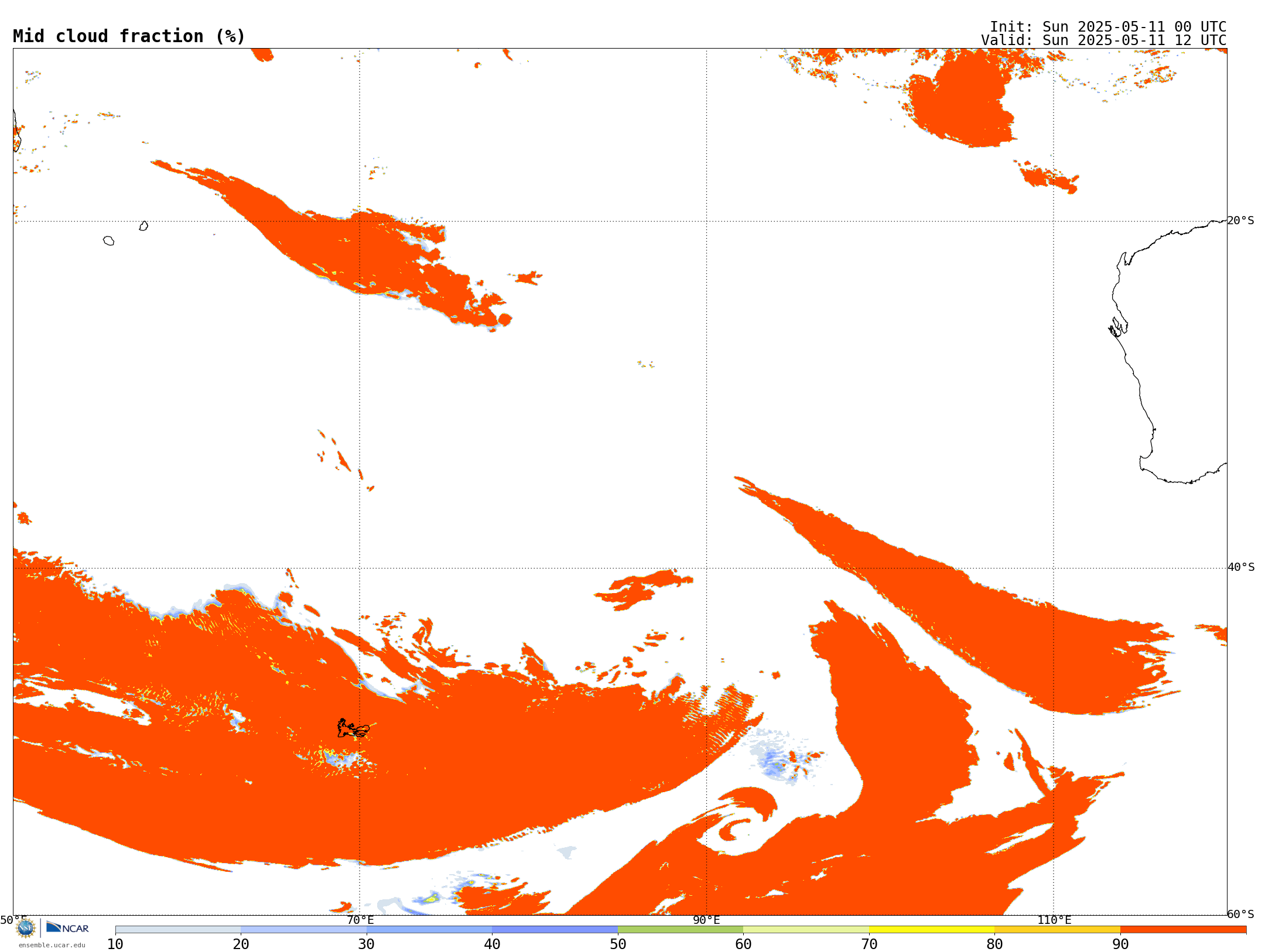Pick the 50–60 green colorbar segment
This screenshot has width=1265, height=952.
[681, 930]
